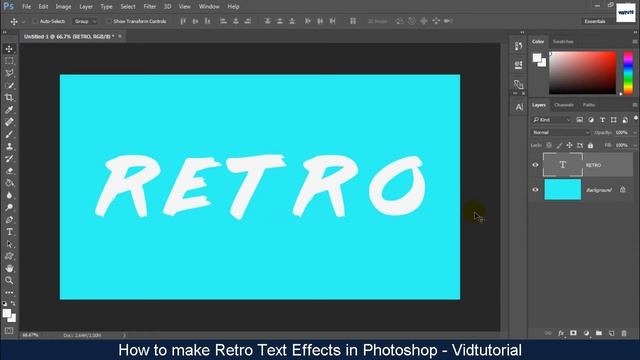The image size is (640, 360).
Task: Click the hue spectrum slider bar
Action: point(628,73)
